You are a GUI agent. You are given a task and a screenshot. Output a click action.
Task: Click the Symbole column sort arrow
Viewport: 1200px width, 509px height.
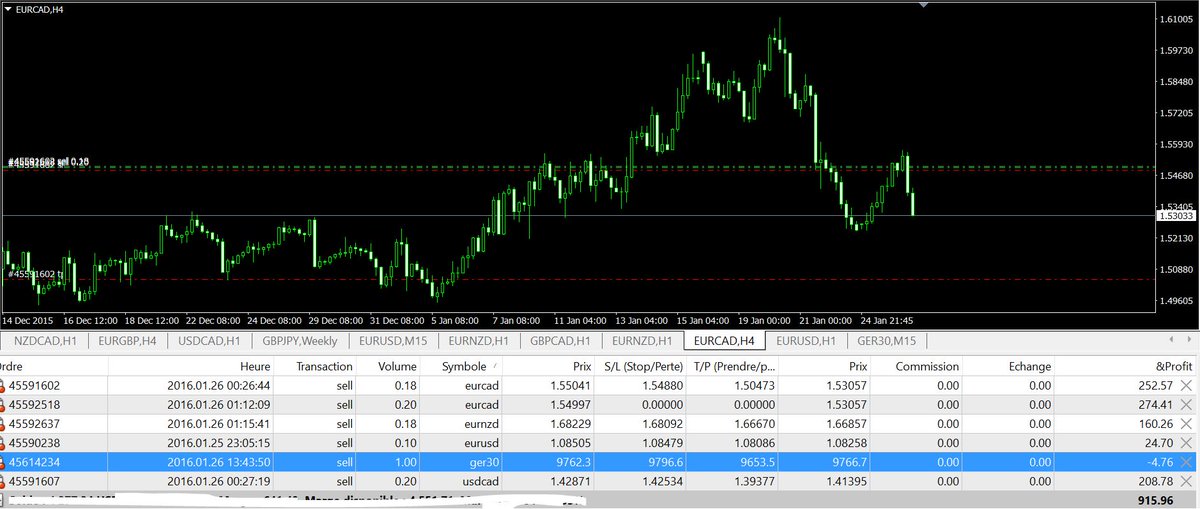coord(495,366)
